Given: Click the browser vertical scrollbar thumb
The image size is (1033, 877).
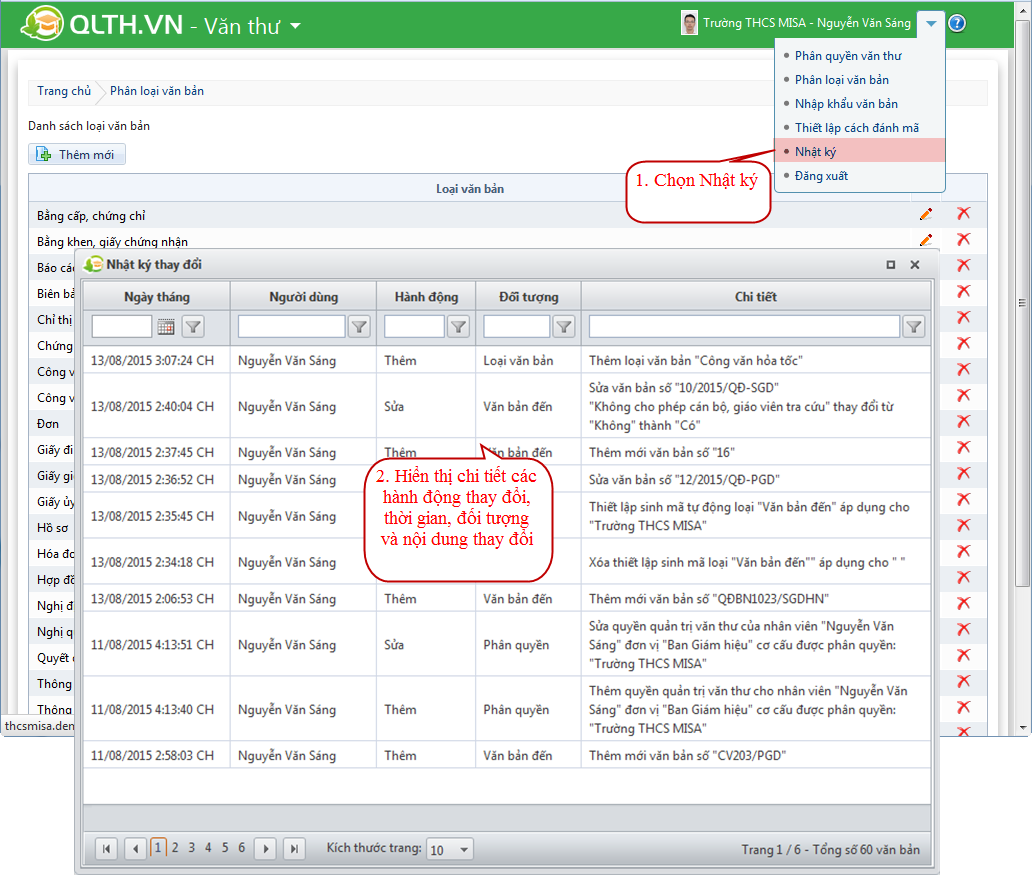Looking at the screenshot, I should (x=1022, y=303).
